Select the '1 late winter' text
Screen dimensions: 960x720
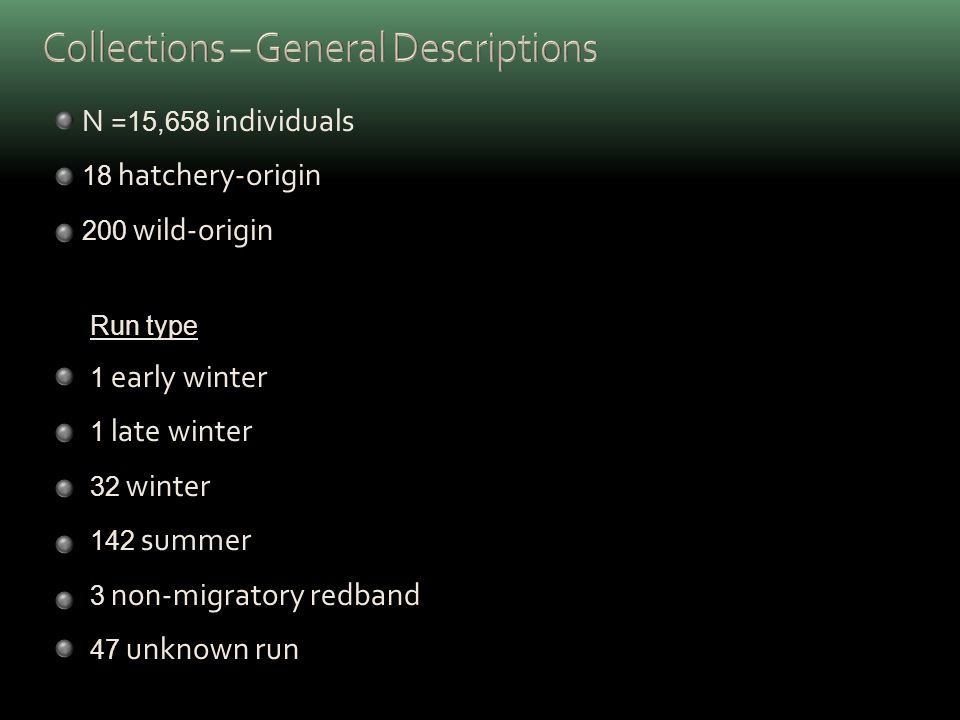point(171,432)
